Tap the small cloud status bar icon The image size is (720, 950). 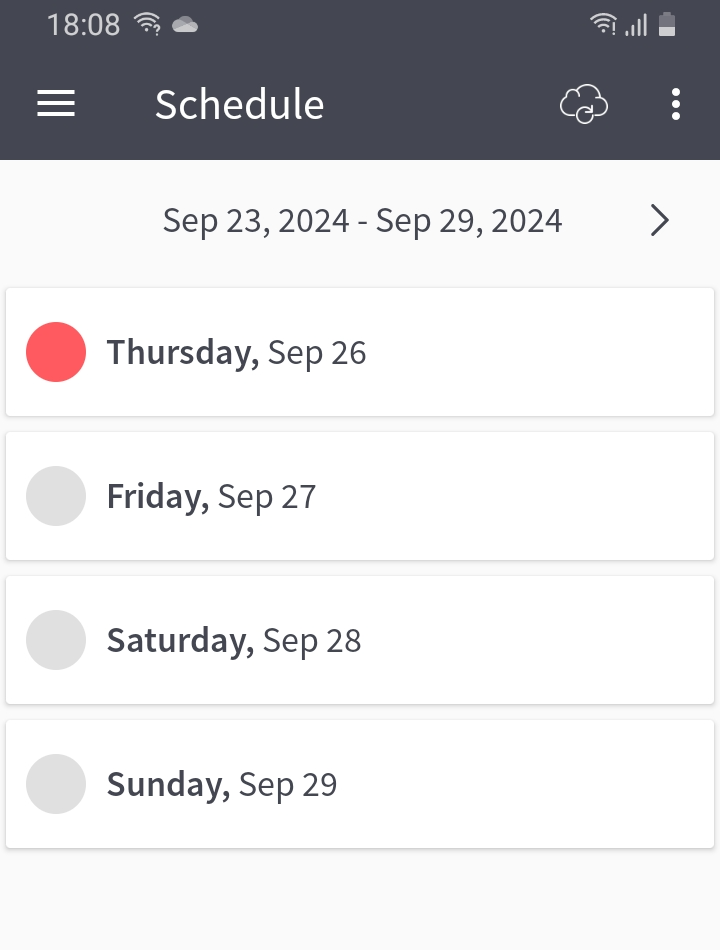tap(185, 25)
